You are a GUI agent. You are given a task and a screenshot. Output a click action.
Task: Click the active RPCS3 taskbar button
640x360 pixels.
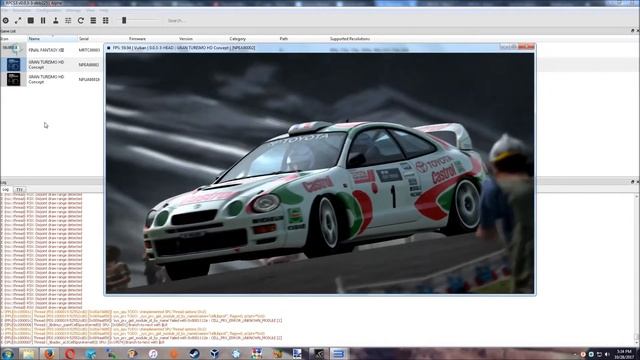pyautogui.click(x=339, y=354)
